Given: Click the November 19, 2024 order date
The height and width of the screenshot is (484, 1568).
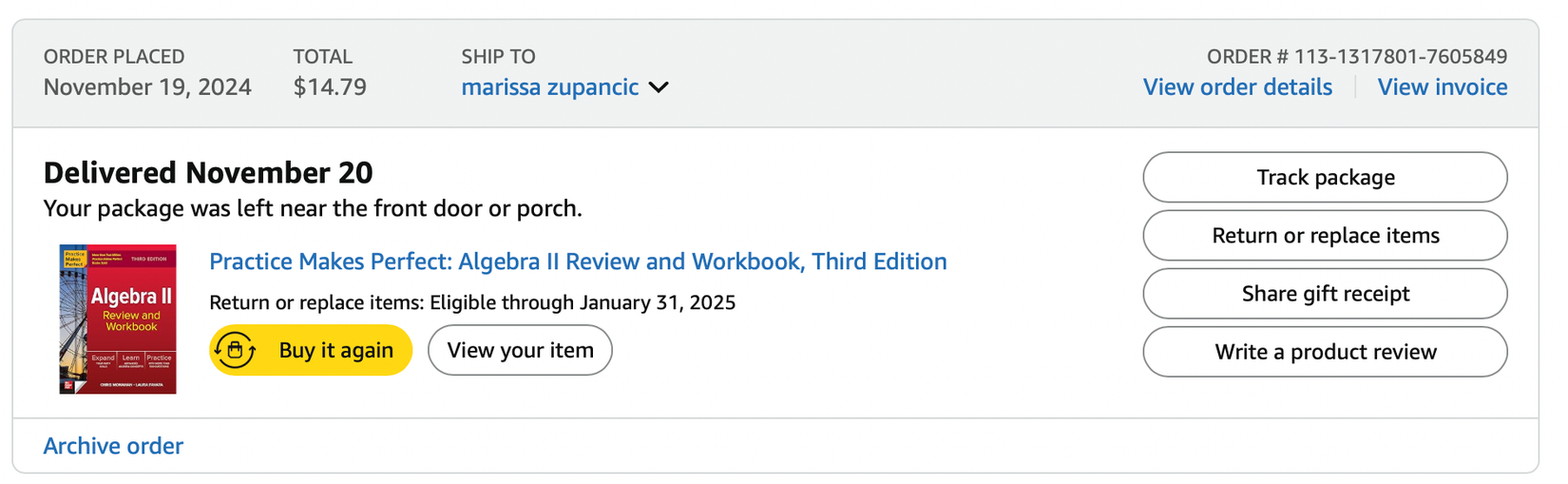Looking at the screenshot, I should [x=147, y=87].
